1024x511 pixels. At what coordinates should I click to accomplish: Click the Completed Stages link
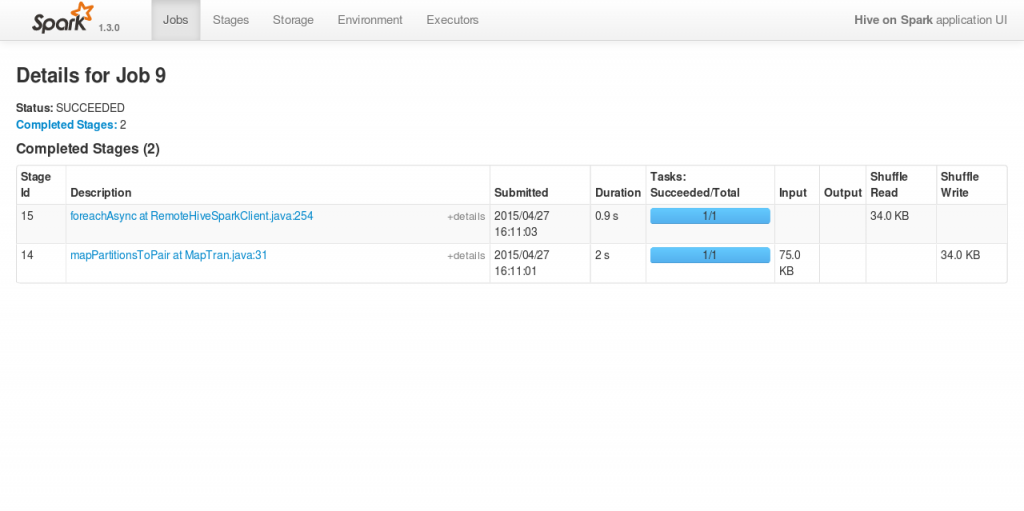click(67, 125)
